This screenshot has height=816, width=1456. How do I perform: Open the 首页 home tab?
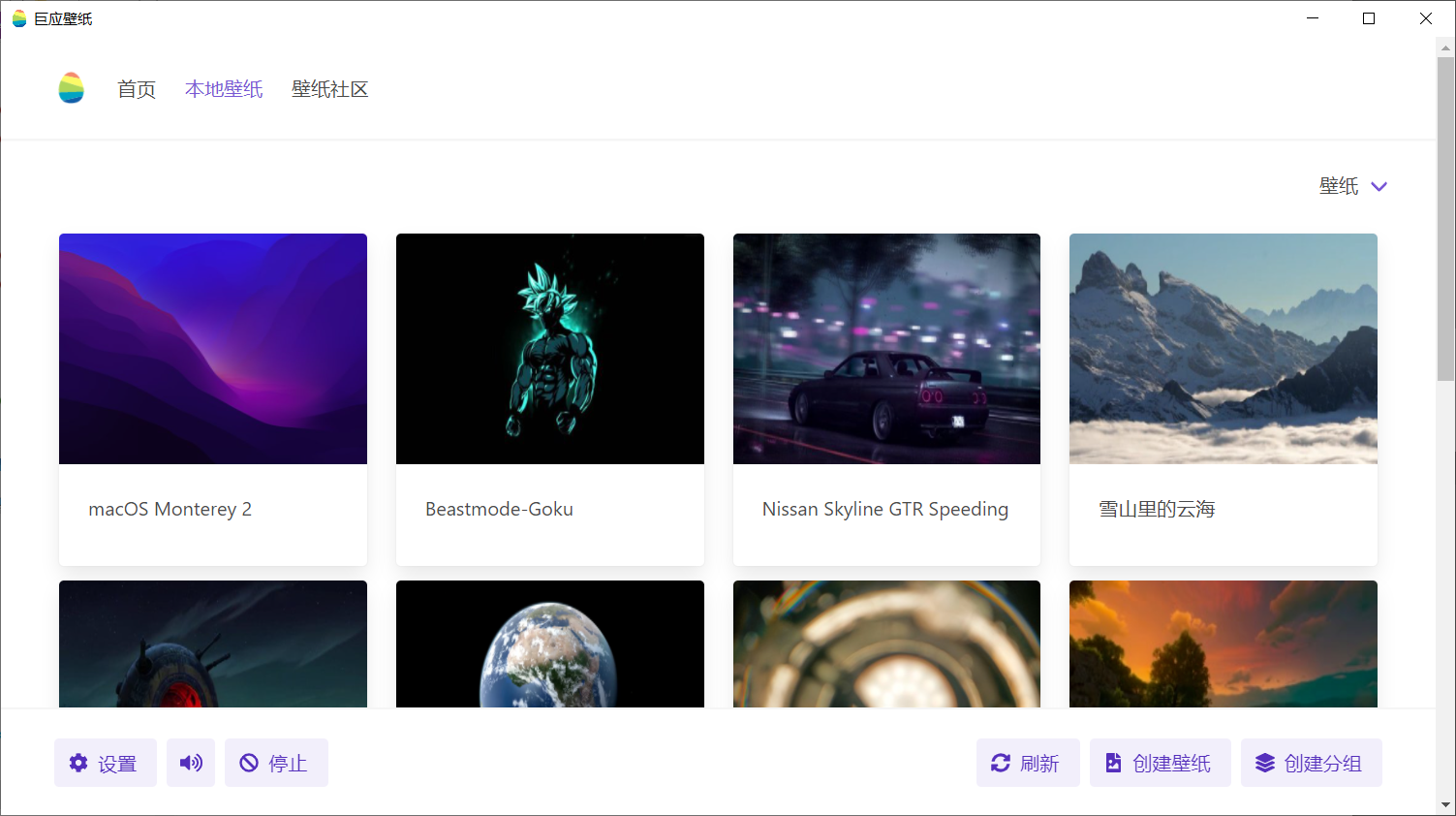[x=137, y=89]
